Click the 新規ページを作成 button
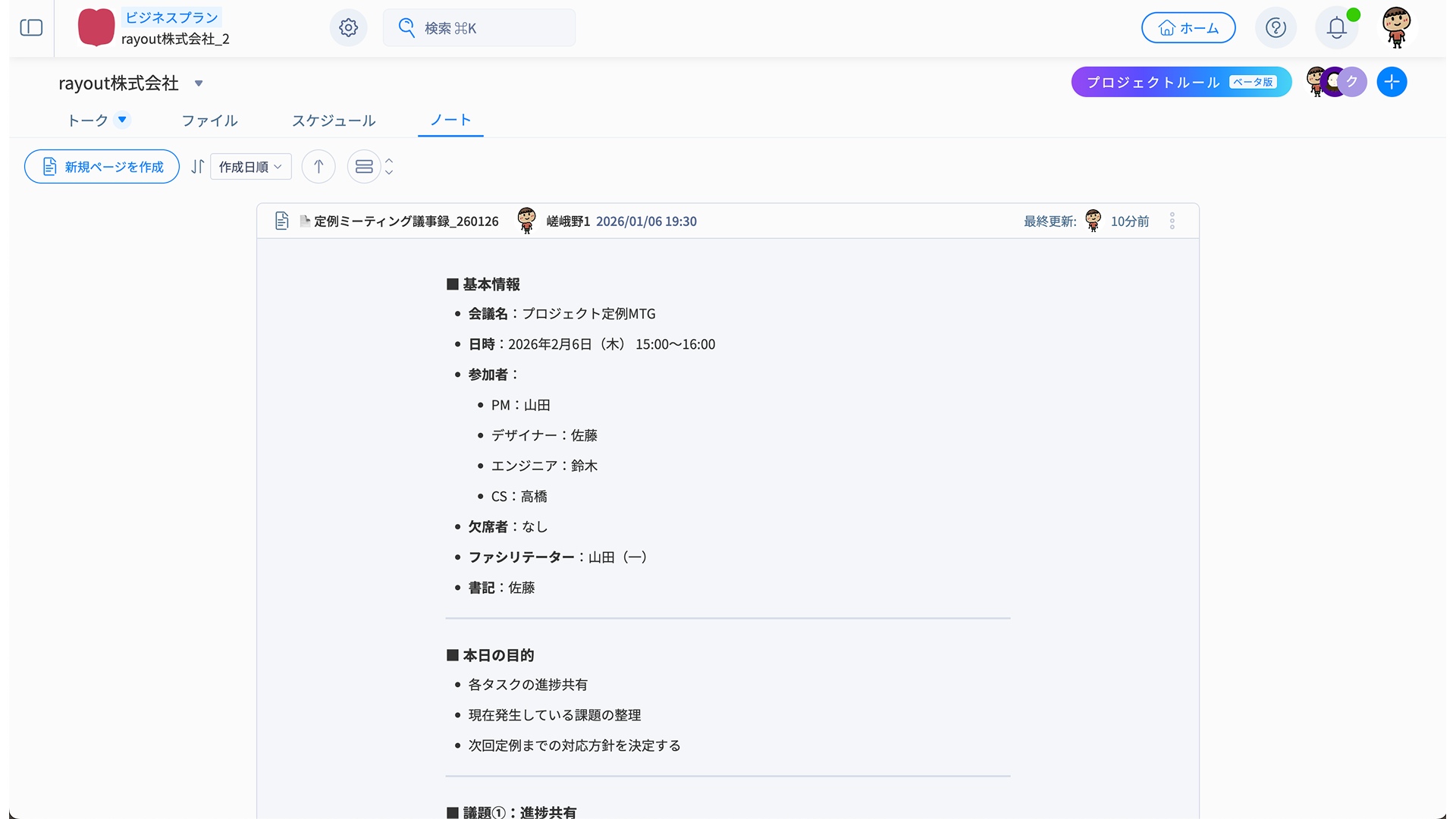 click(x=102, y=167)
